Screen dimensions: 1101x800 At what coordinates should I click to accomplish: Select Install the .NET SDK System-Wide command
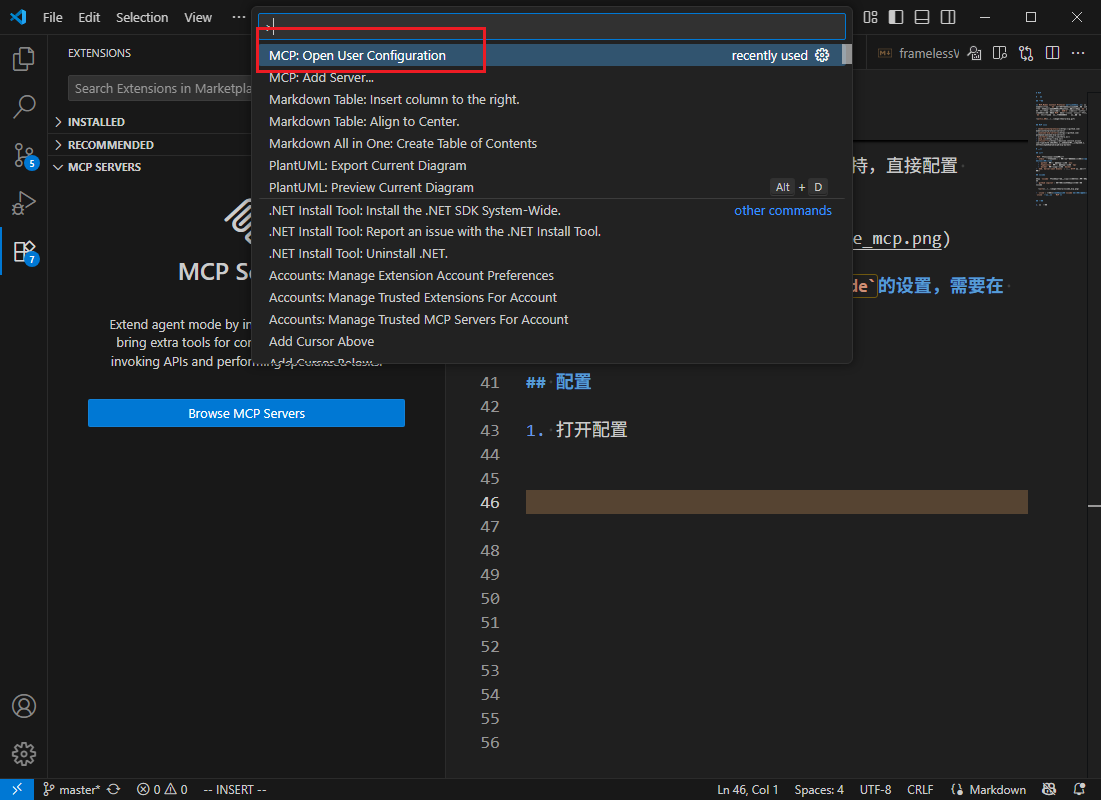point(550,210)
